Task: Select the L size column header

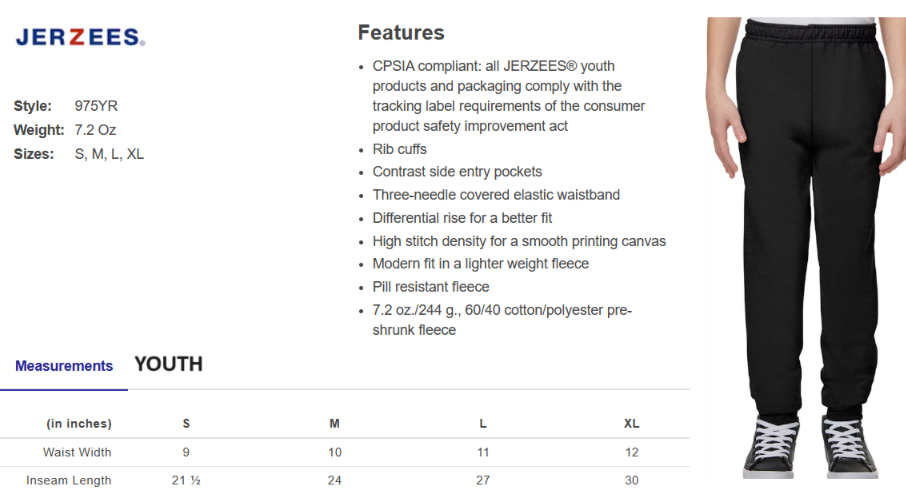Action: pos(483,424)
